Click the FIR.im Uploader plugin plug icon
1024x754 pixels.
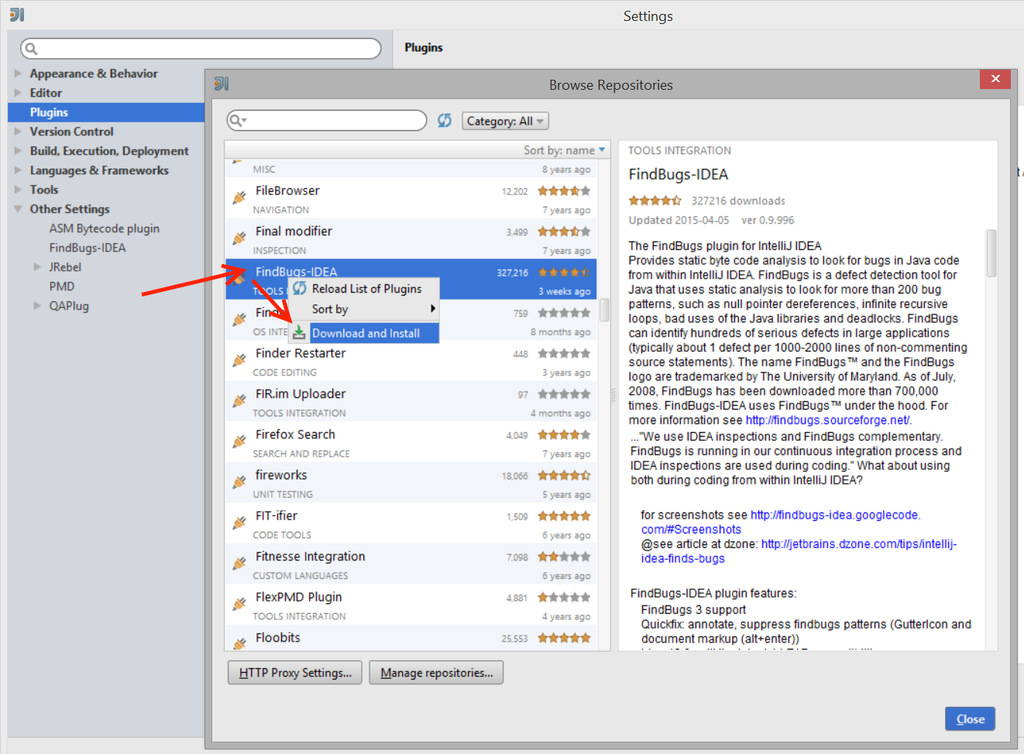coord(240,400)
